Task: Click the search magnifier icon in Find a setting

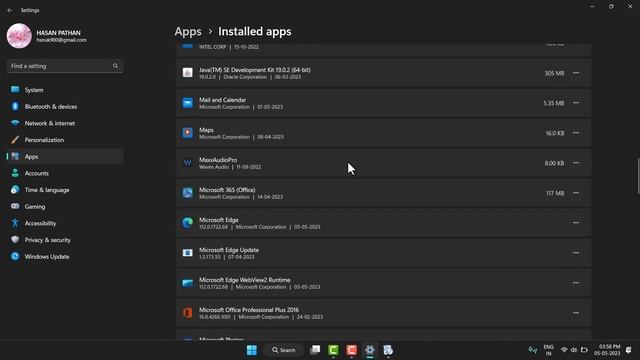Action: click(x=115, y=66)
